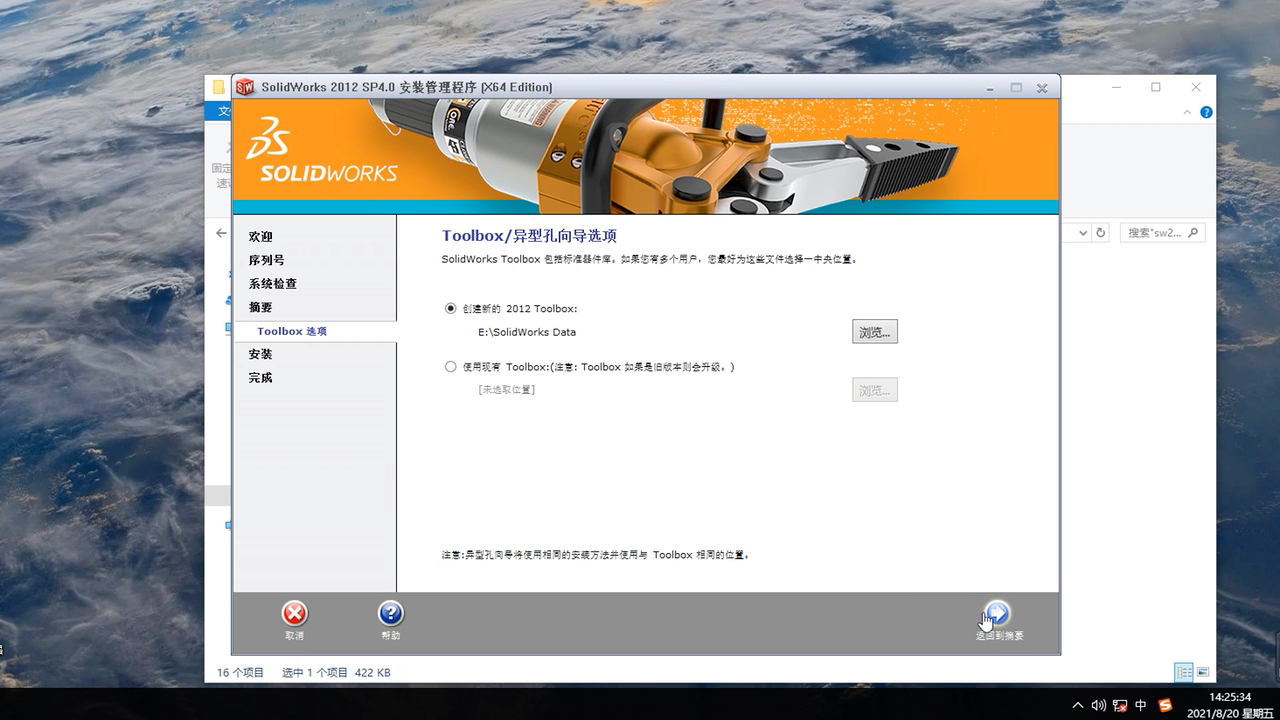Click the Sogou input method tray icon
Image resolution: width=1280 pixels, height=720 pixels.
coord(1165,705)
